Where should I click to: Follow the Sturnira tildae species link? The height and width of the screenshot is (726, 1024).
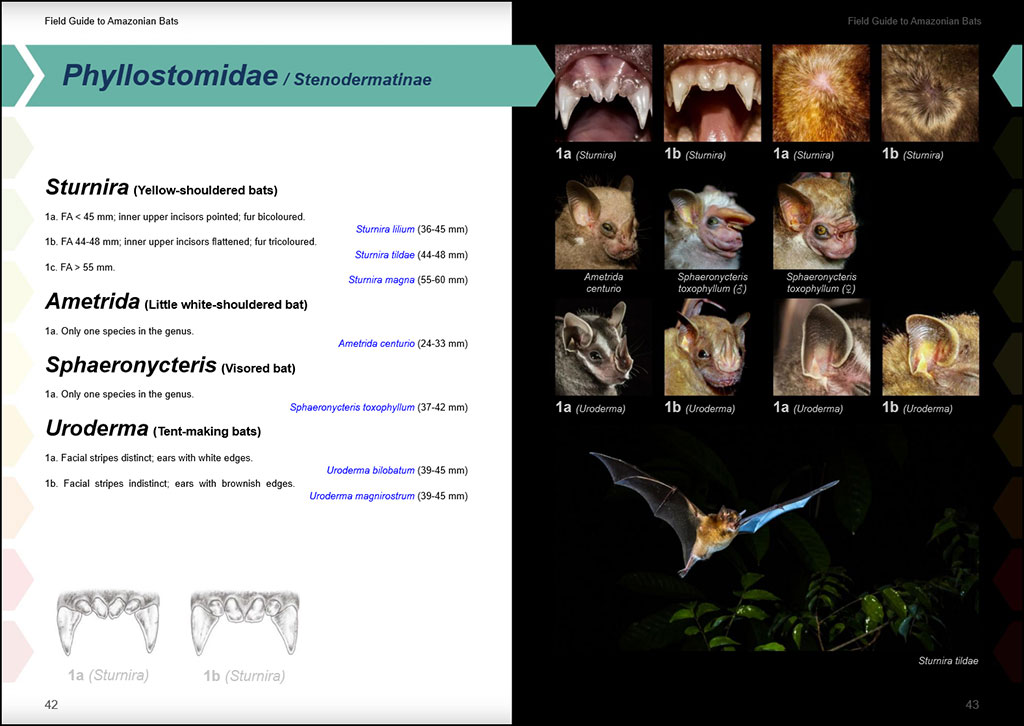click(384, 255)
